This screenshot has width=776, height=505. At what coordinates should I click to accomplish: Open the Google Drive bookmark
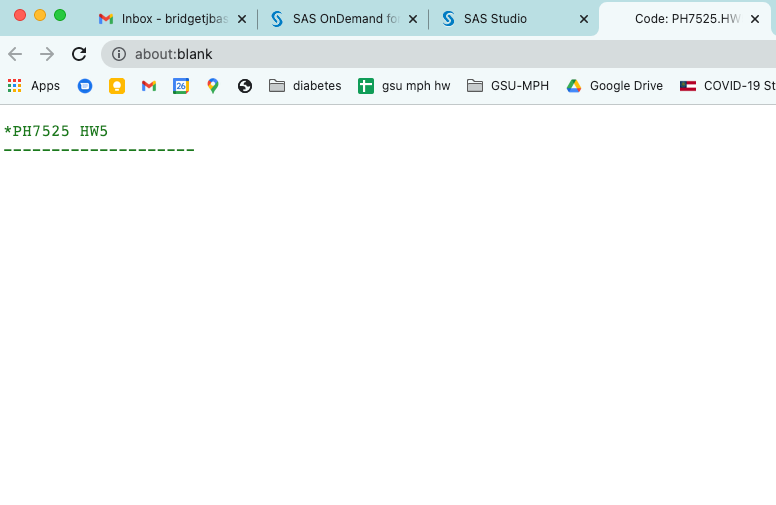tap(615, 86)
